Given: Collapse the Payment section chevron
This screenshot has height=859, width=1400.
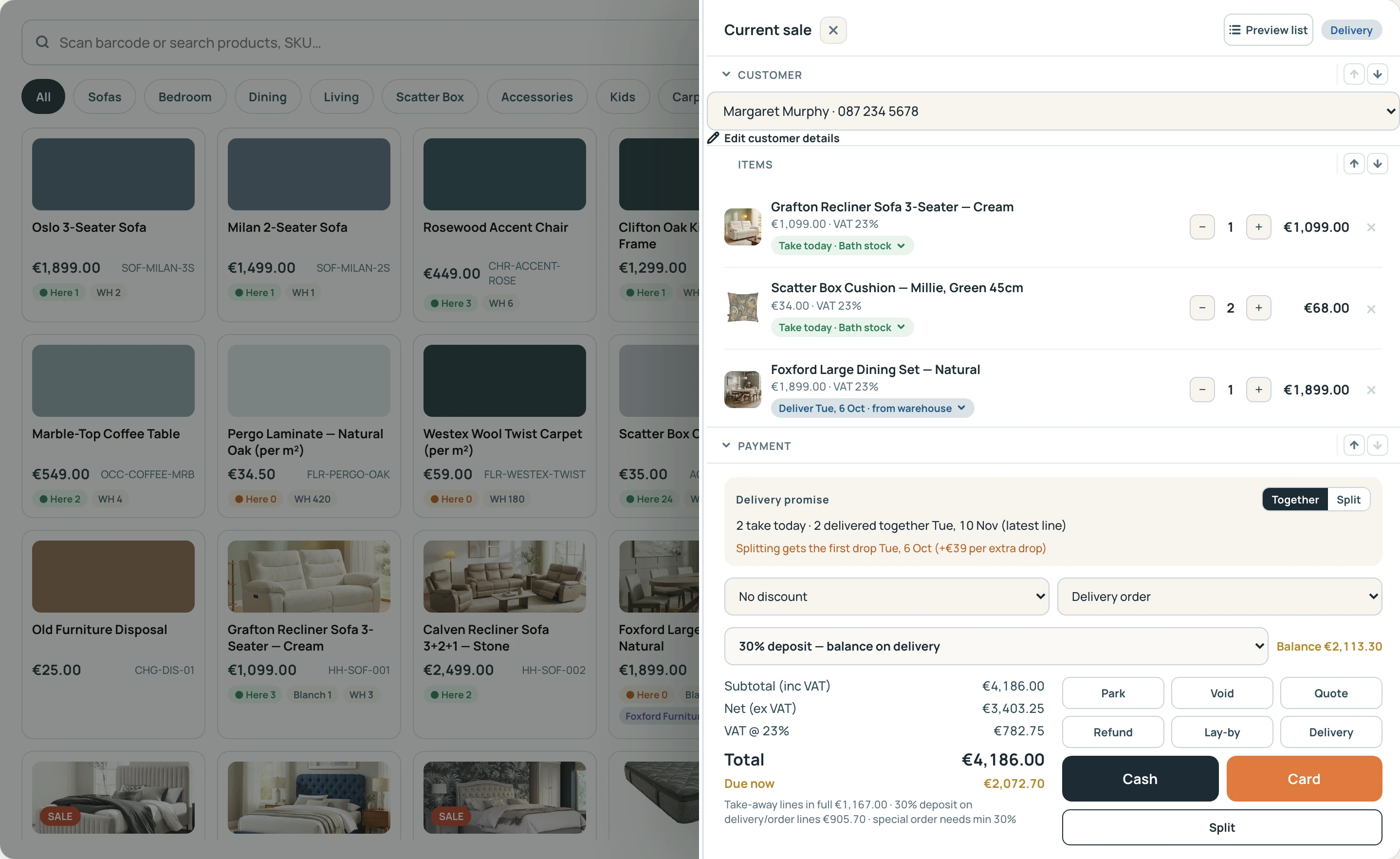Looking at the screenshot, I should [x=726, y=446].
